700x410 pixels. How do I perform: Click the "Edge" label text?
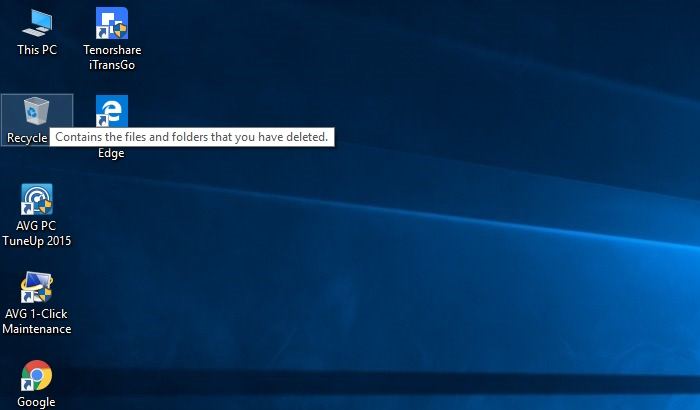pyautogui.click(x=111, y=153)
